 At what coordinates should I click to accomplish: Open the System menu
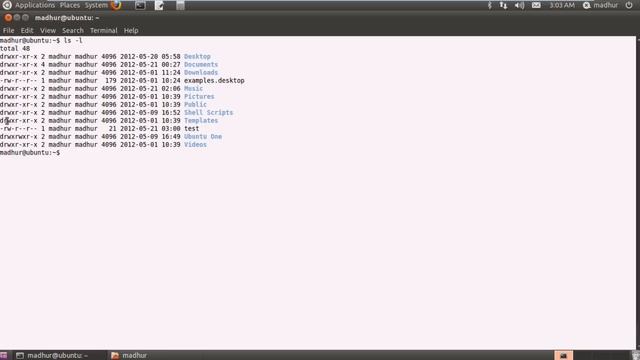[96, 5]
